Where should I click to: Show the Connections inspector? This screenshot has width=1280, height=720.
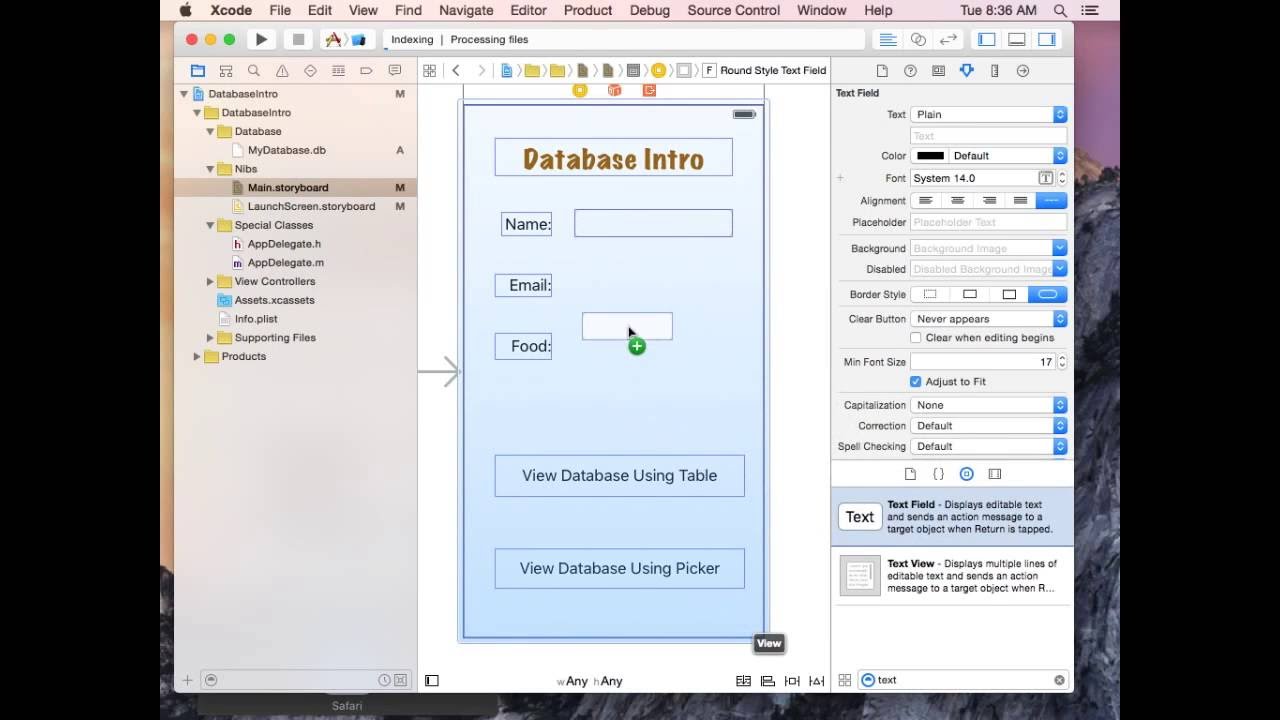click(x=1022, y=71)
